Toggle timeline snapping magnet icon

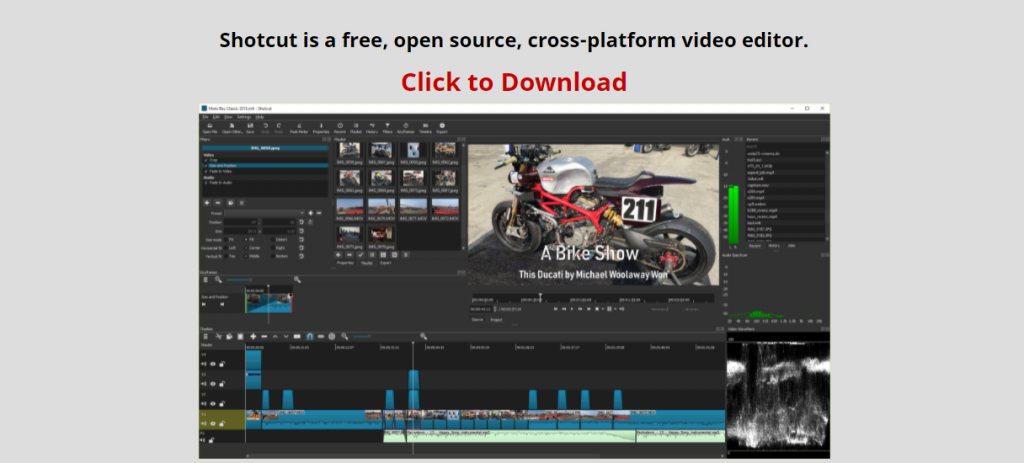(x=310, y=336)
